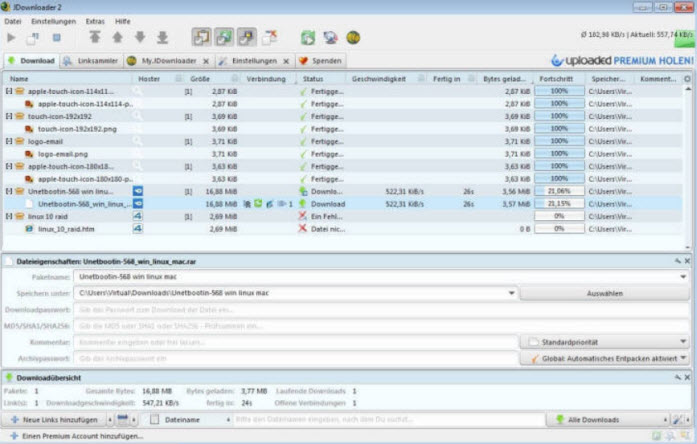Click 0% progress bar of linux_10_raid.htm
This screenshot has height=444, width=697.
point(559,228)
